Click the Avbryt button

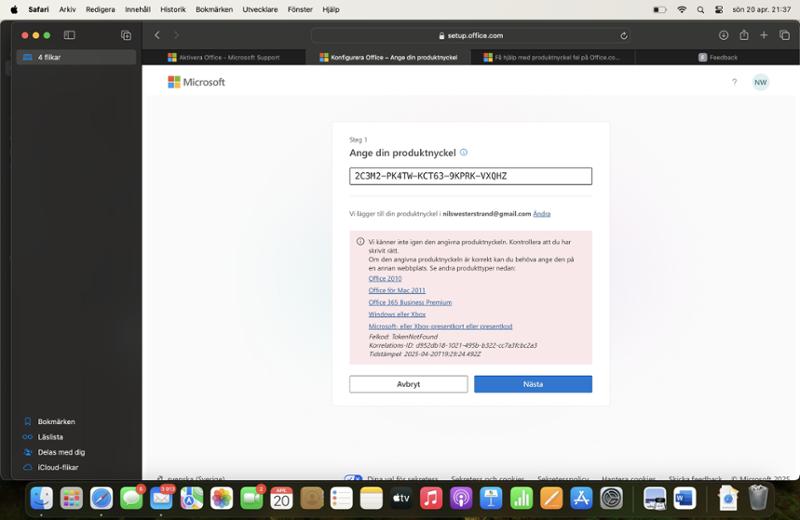(x=408, y=384)
